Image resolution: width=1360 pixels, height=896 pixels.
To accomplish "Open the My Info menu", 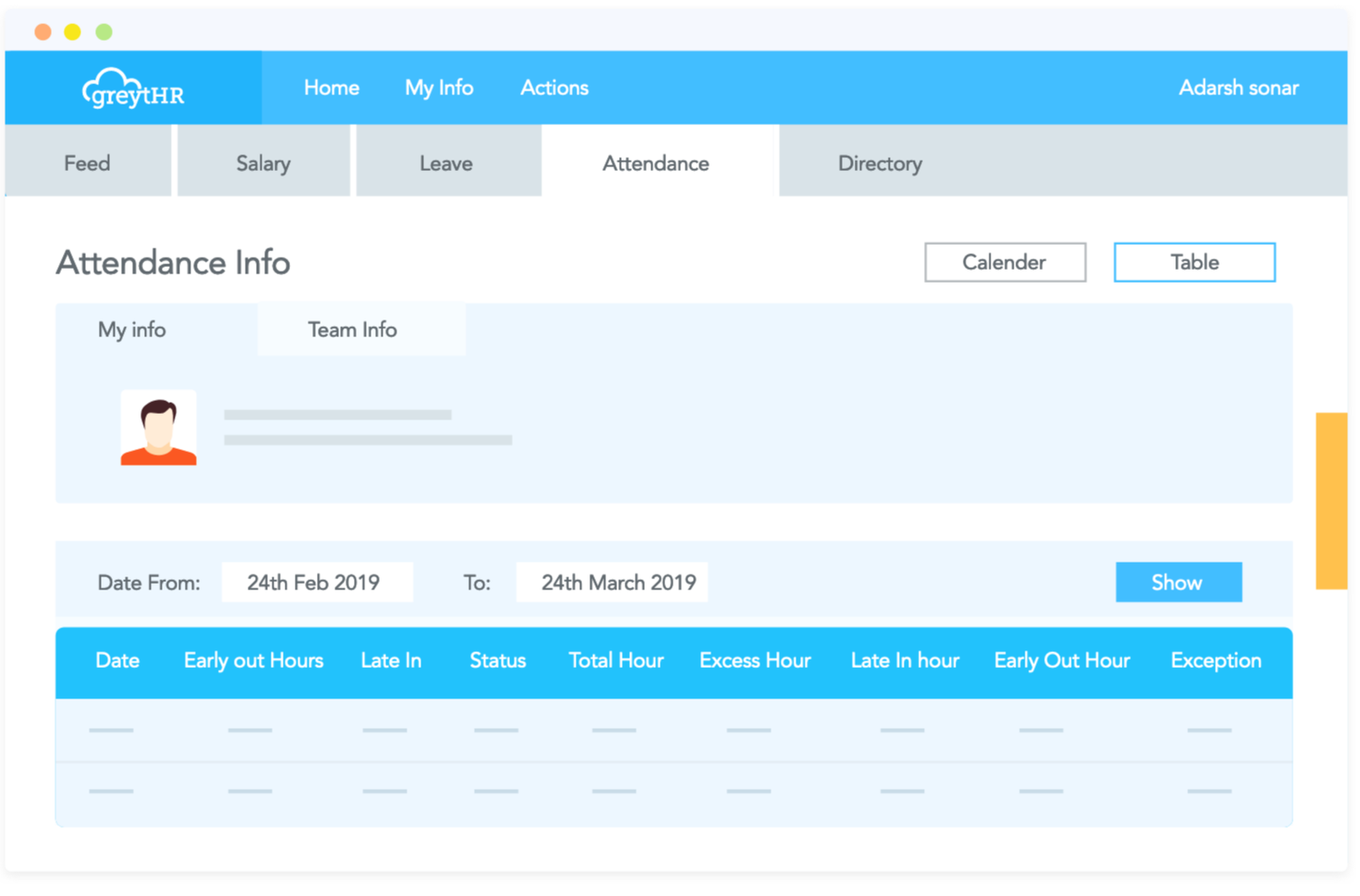I will tap(439, 88).
